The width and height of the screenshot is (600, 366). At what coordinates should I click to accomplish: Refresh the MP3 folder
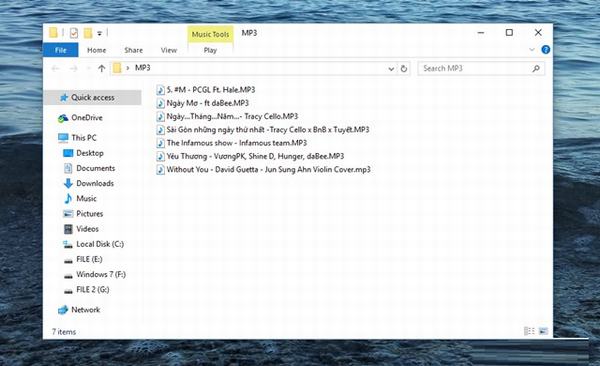pyautogui.click(x=404, y=69)
